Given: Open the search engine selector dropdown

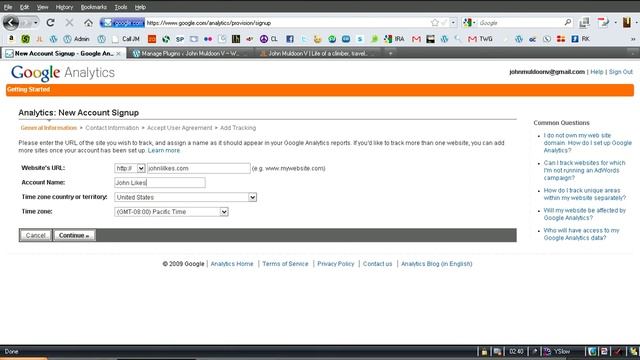Looking at the screenshot, I should coord(469,23).
